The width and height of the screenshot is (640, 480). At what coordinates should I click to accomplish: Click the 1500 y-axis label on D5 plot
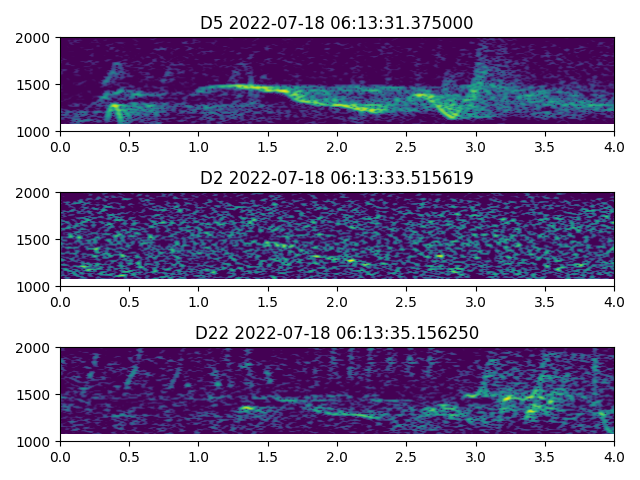coord(36,85)
